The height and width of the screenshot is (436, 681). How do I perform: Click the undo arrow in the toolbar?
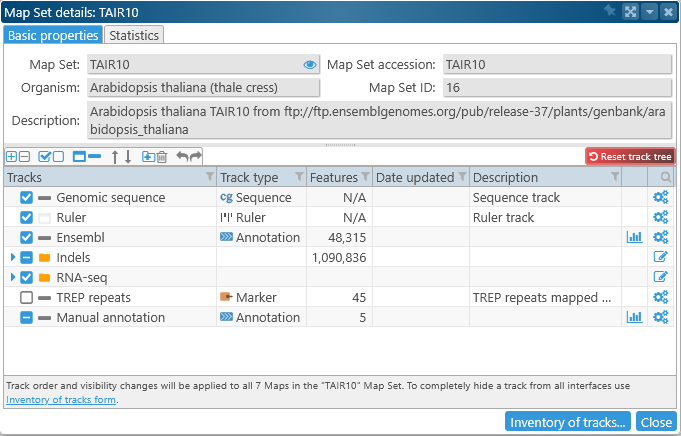click(x=182, y=157)
